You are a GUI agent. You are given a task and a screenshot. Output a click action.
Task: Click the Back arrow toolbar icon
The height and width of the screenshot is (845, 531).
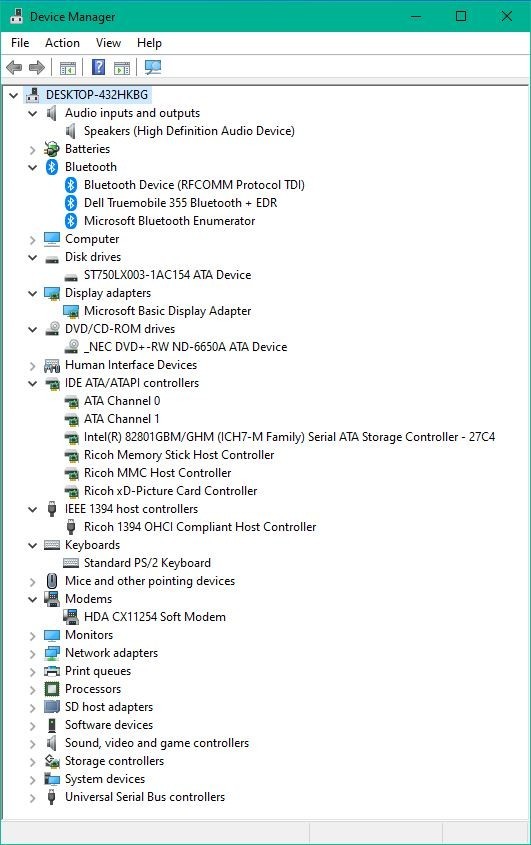[x=14, y=67]
